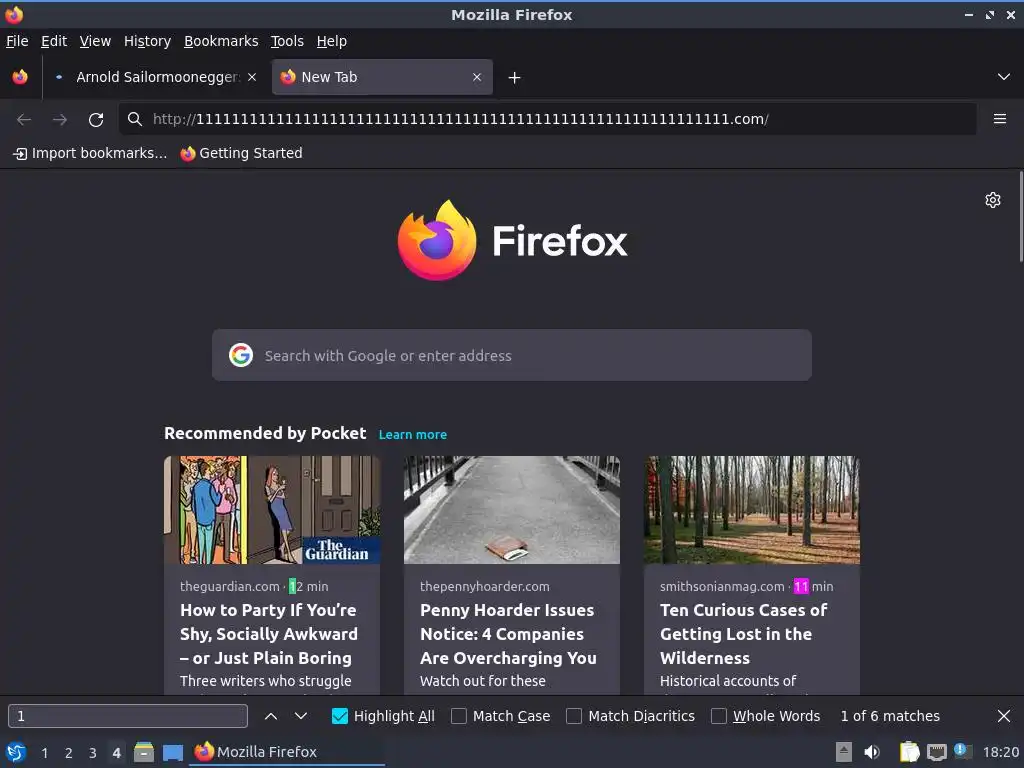Open the Bookmarks menu
Image resolution: width=1024 pixels, height=768 pixels.
(x=221, y=41)
